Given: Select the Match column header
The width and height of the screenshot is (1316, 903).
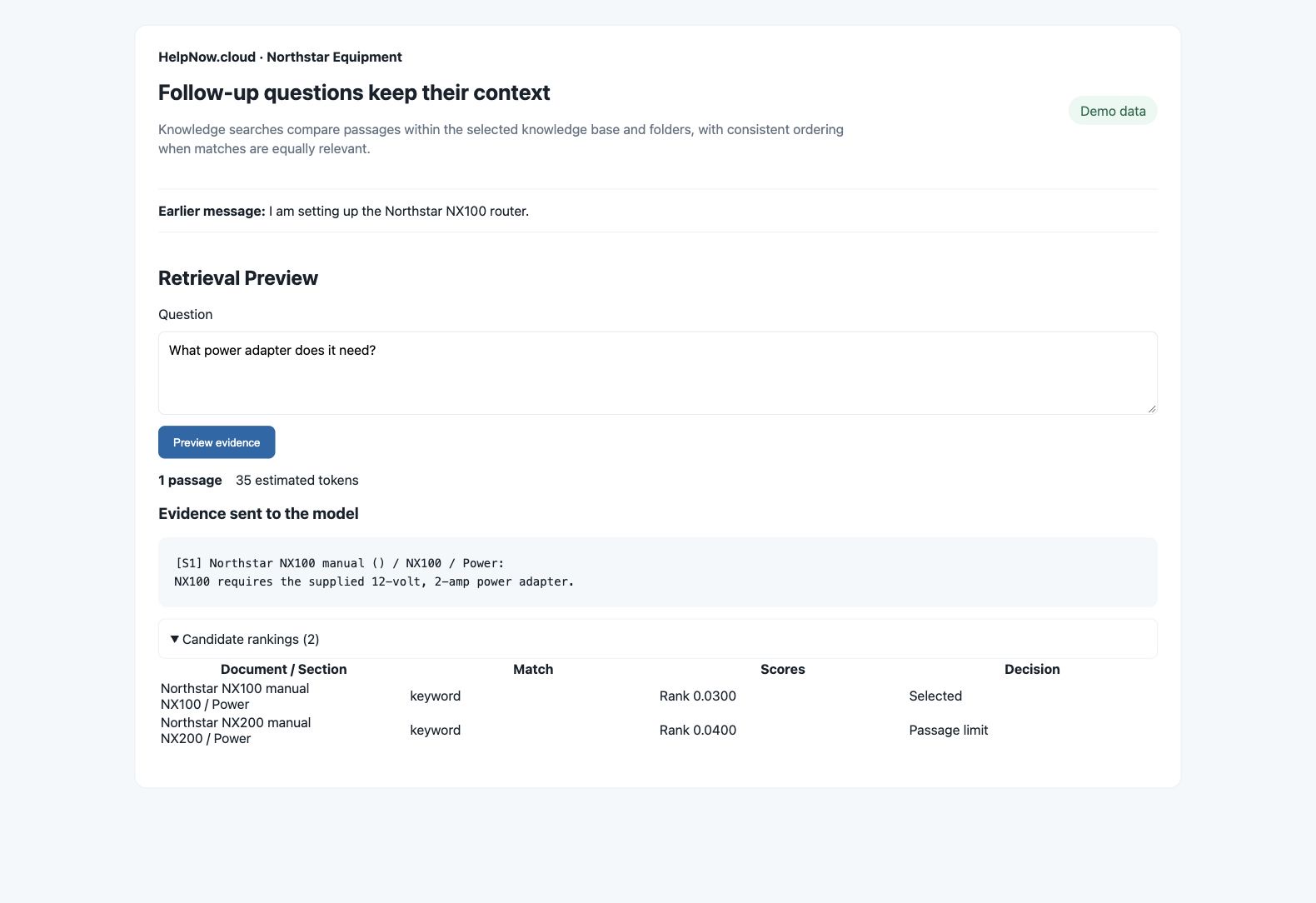Looking at the screenshot, I should 533,669.
